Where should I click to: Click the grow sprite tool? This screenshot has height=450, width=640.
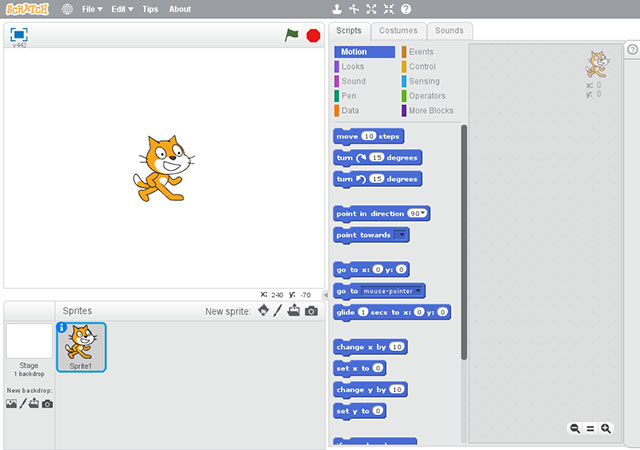point(372,9)
